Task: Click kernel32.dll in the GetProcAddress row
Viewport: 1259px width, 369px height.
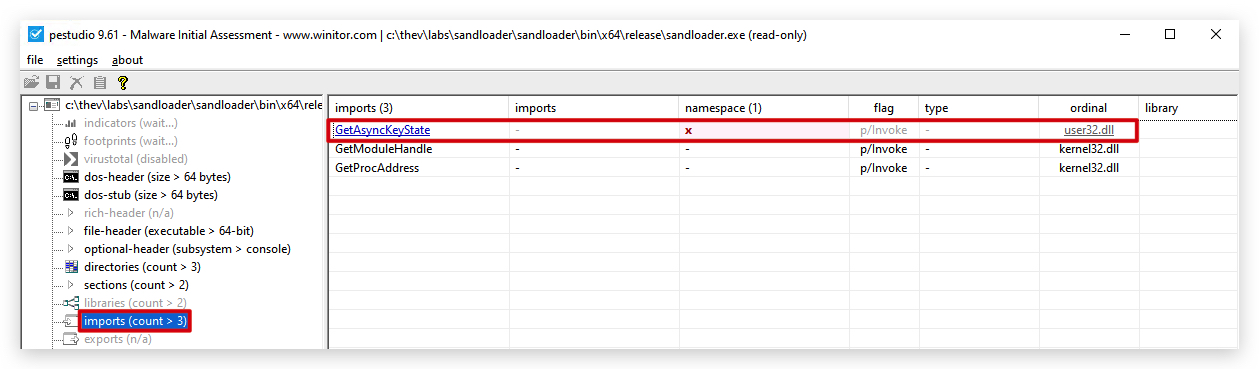Action: pos(1089,168)
